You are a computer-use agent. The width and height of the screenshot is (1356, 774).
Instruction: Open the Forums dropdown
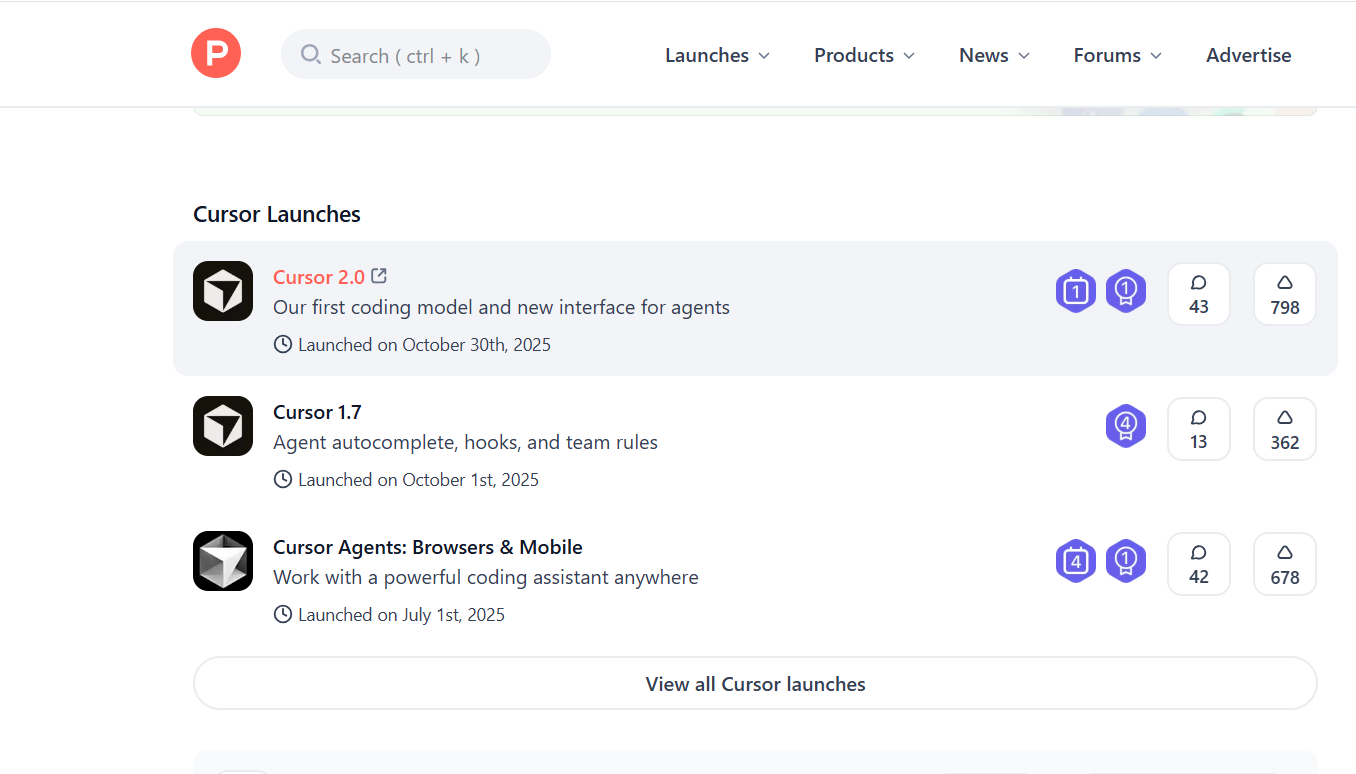1117,55
